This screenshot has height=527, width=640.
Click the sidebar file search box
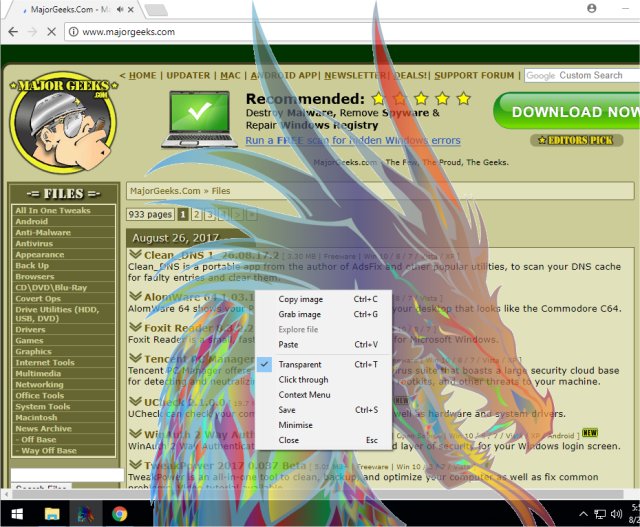tap(67, 475)
